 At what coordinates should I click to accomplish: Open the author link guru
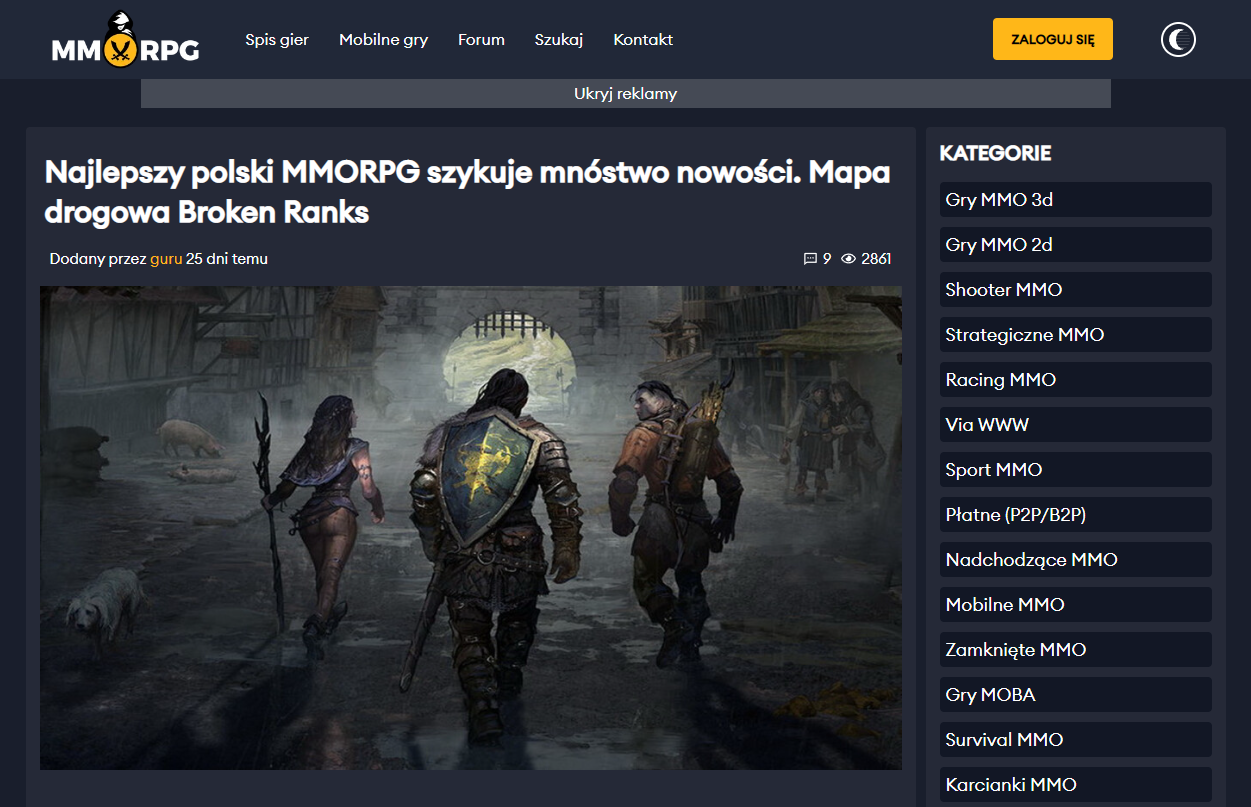[166, 259]
